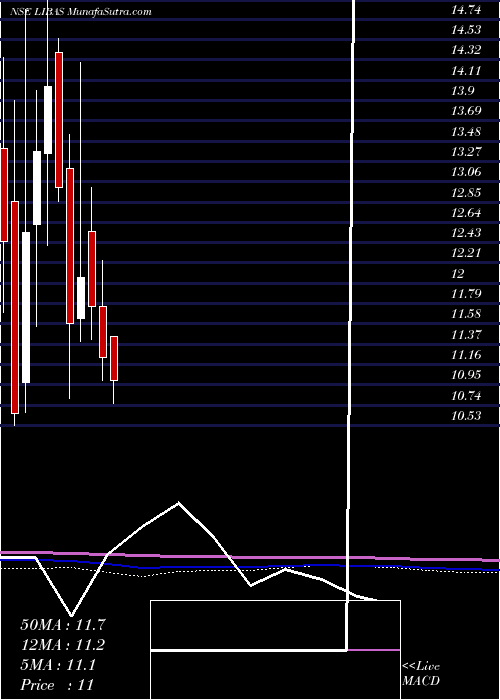The image size is (500, 700).
Task: Click the 12.21 price label
Action: (466, 253)
